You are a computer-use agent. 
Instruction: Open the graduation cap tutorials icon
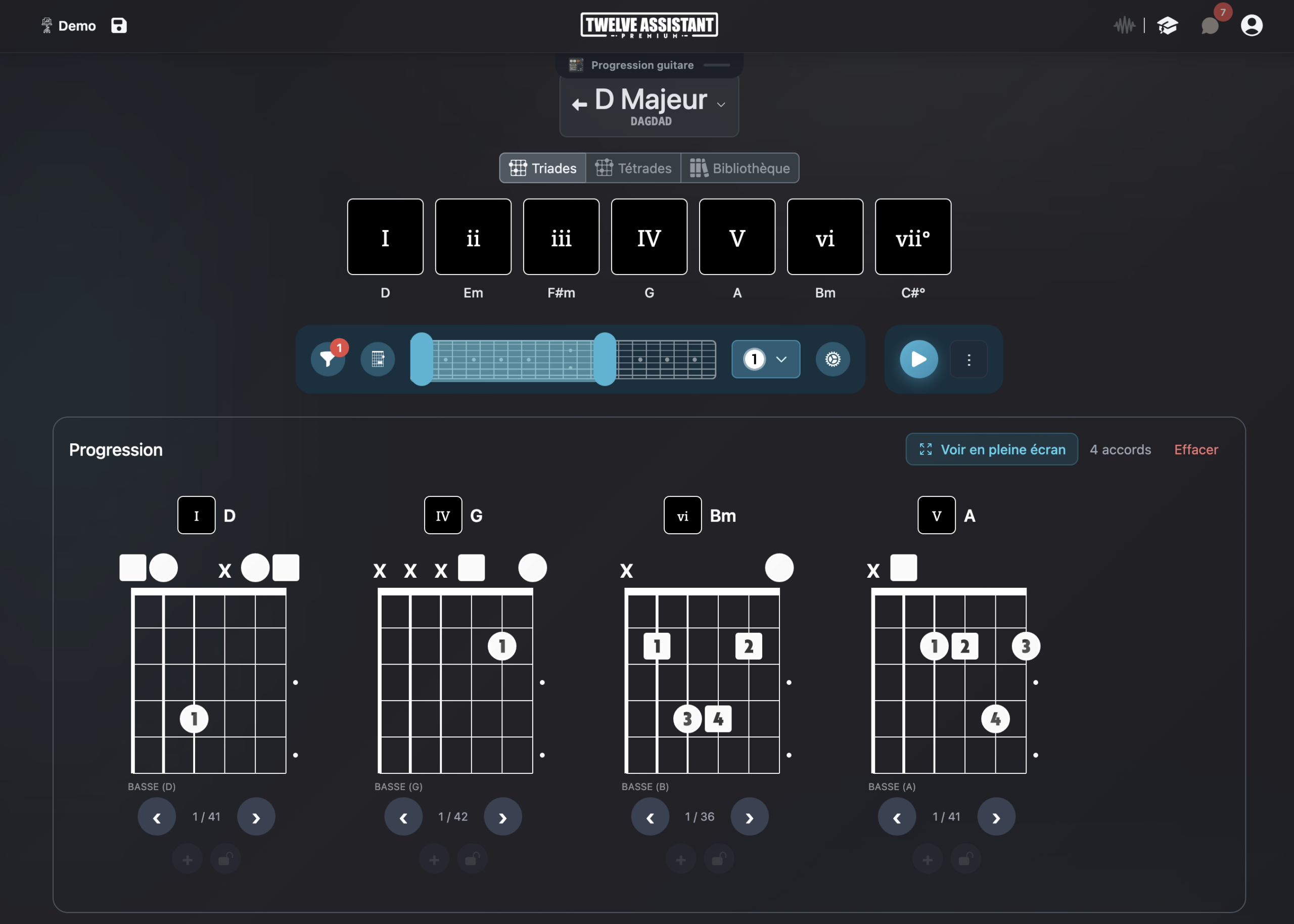(1167, 26)
